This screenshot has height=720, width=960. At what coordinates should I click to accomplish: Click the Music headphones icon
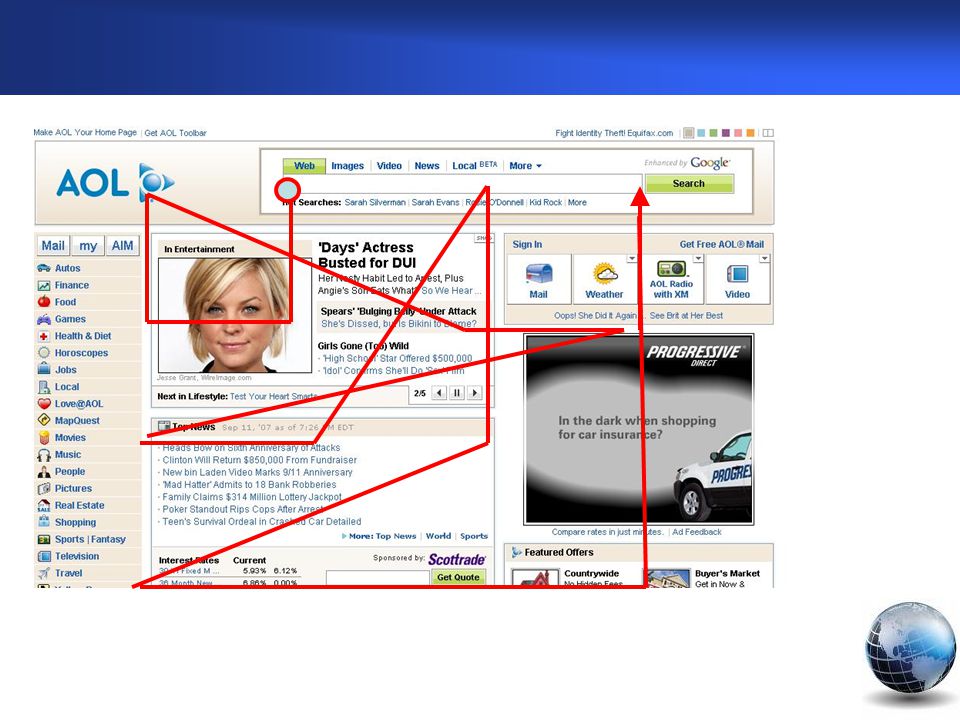tap(44, 455)
